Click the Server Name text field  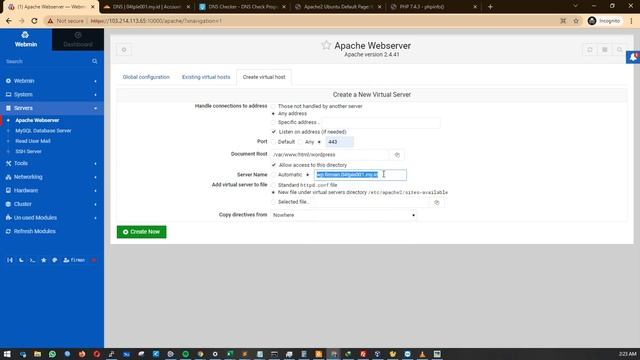[x=360, y=175]
